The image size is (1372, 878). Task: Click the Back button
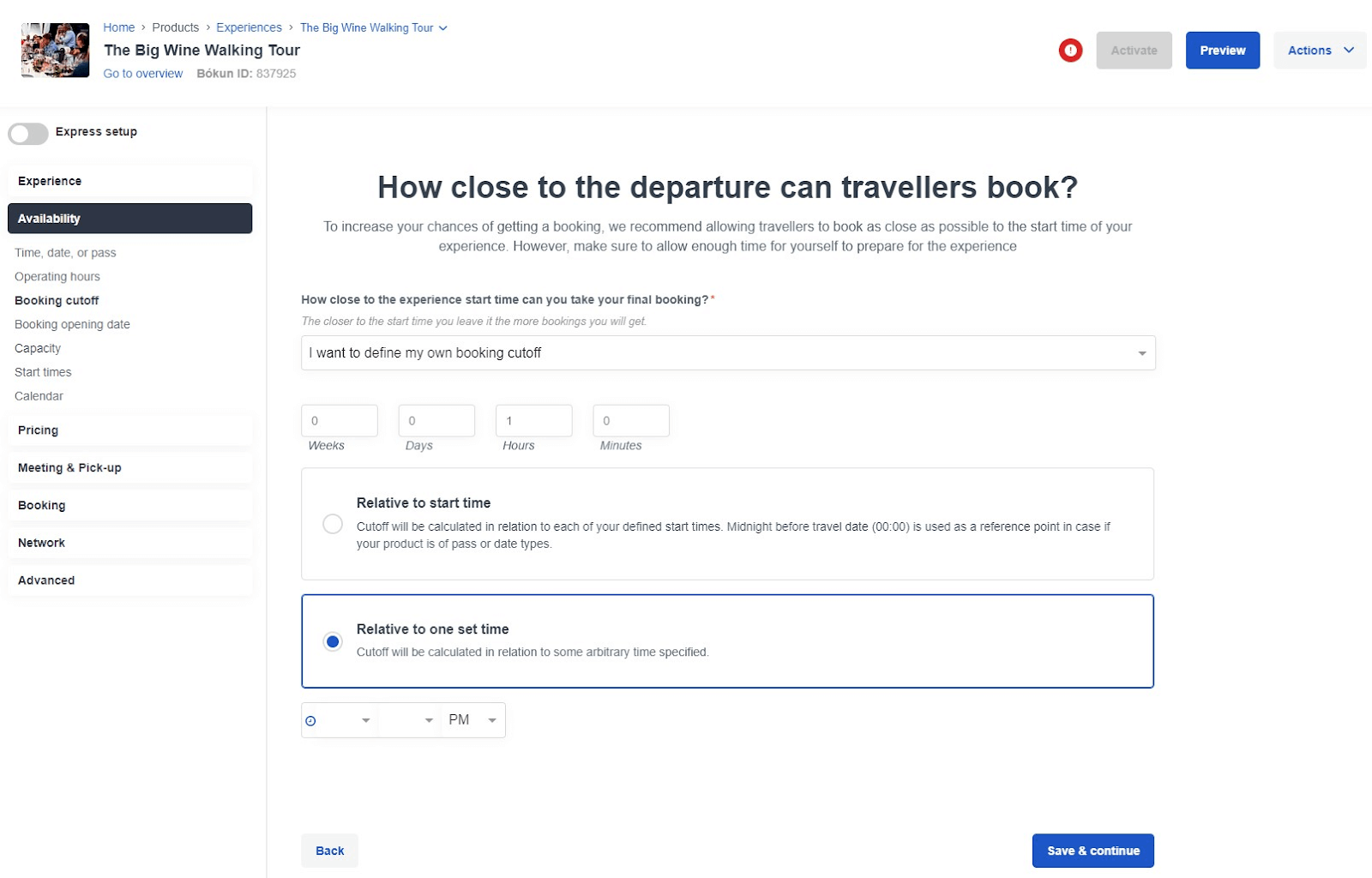(329, 851)
